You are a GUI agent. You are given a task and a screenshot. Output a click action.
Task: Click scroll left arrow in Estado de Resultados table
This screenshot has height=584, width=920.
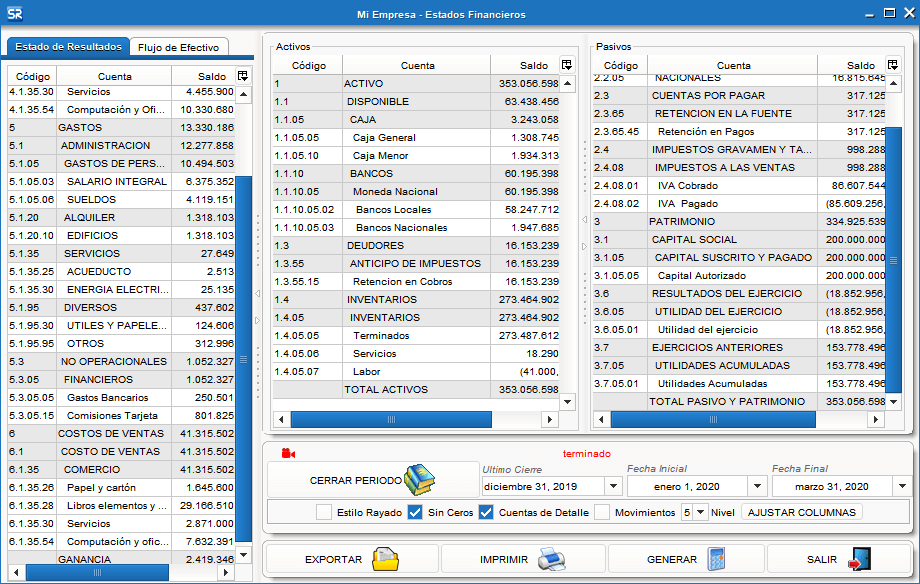point(16,572)
